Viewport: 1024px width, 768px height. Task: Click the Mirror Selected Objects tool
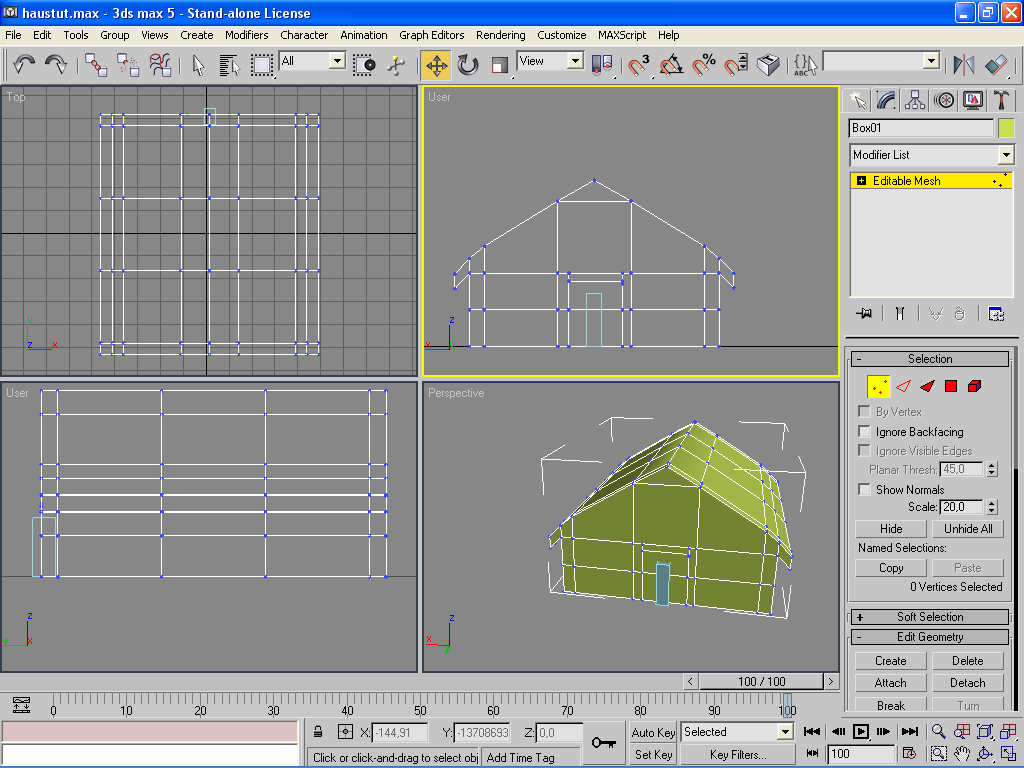coord(964,66)
